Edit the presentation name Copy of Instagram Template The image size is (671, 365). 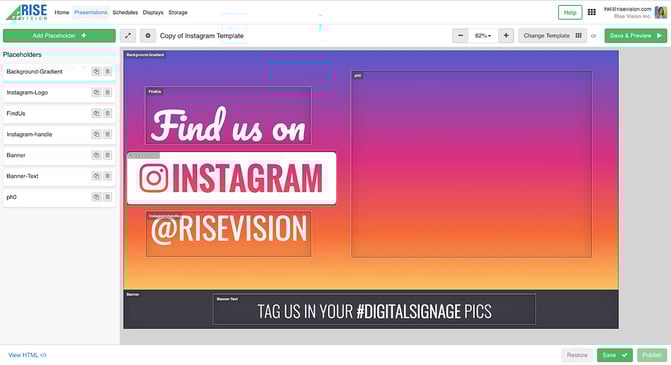point(202,36)
